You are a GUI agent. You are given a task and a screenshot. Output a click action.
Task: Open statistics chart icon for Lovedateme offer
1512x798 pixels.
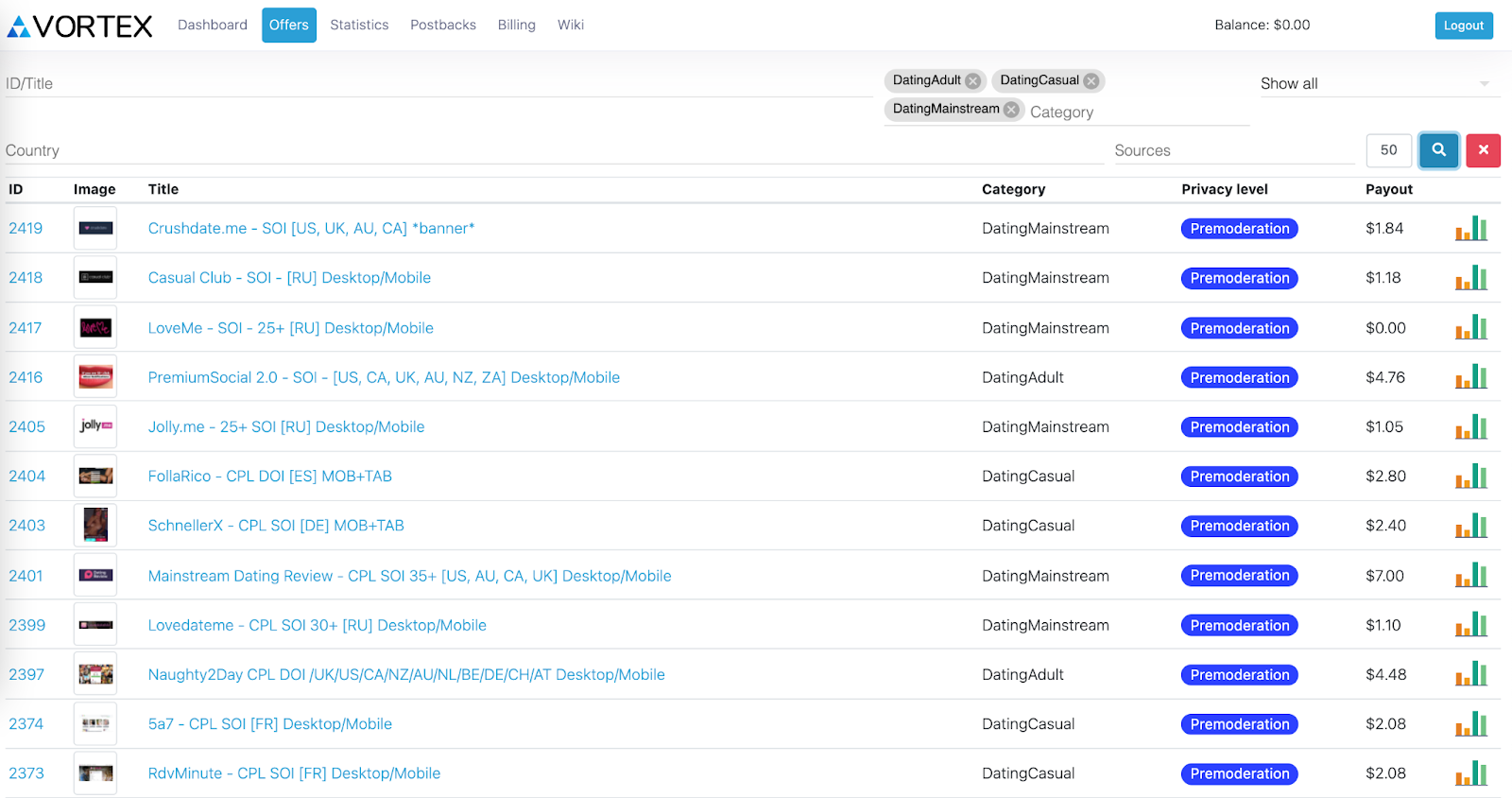(1471, 625)
